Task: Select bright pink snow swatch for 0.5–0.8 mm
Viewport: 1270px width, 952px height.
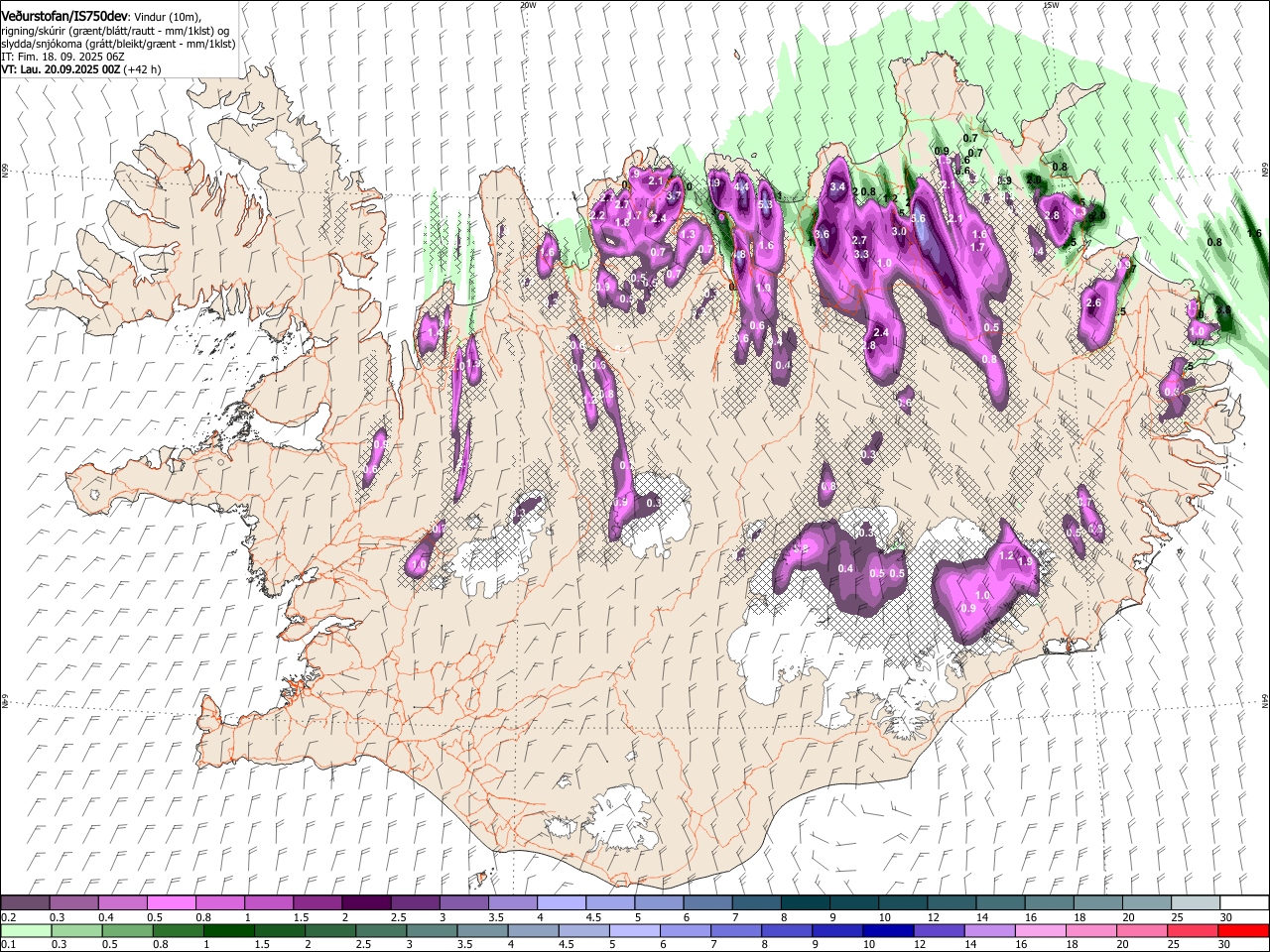Action: click(171, 902)
